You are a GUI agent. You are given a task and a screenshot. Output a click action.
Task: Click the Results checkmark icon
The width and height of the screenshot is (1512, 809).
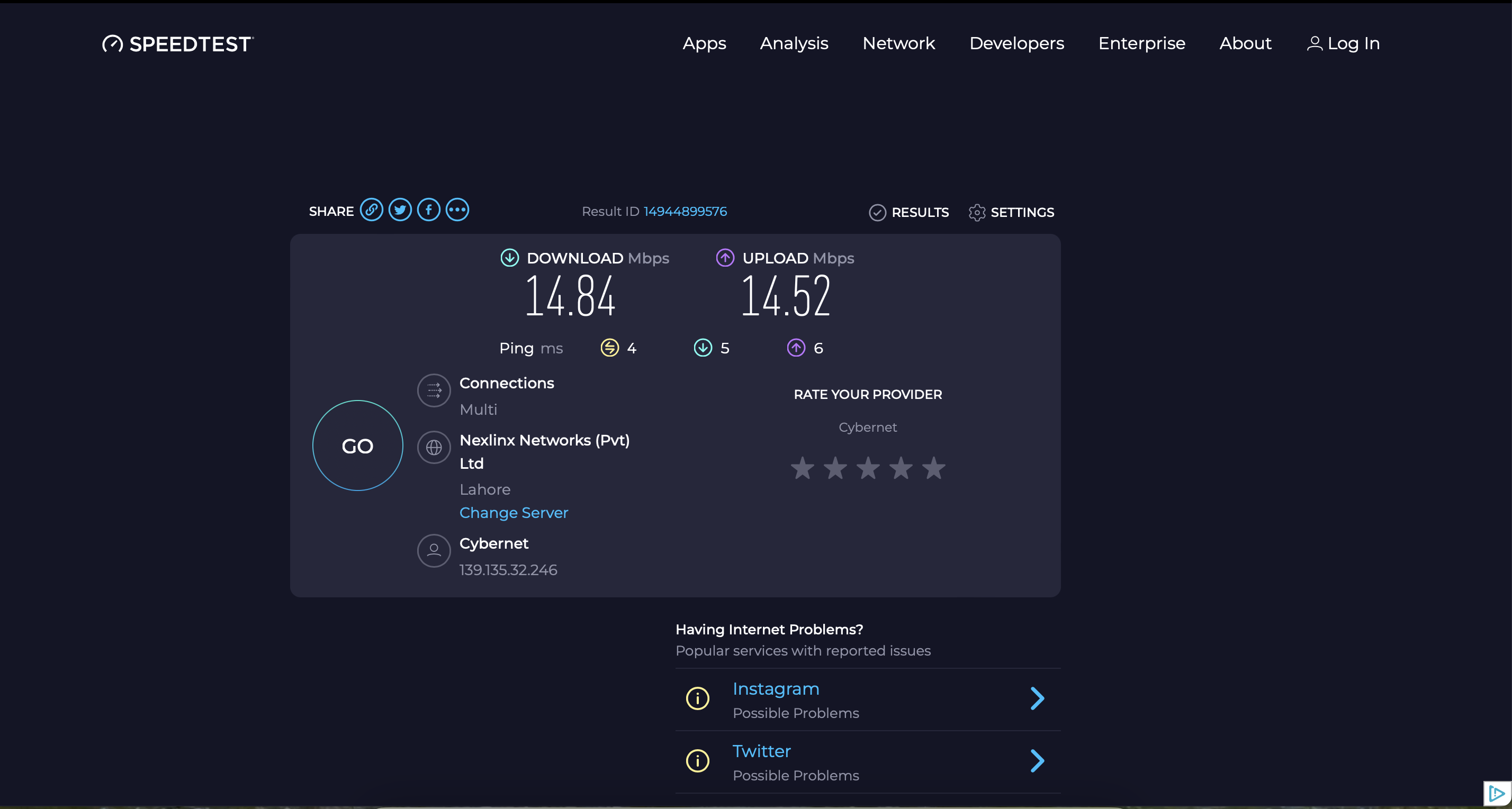[x=877, y=212]
